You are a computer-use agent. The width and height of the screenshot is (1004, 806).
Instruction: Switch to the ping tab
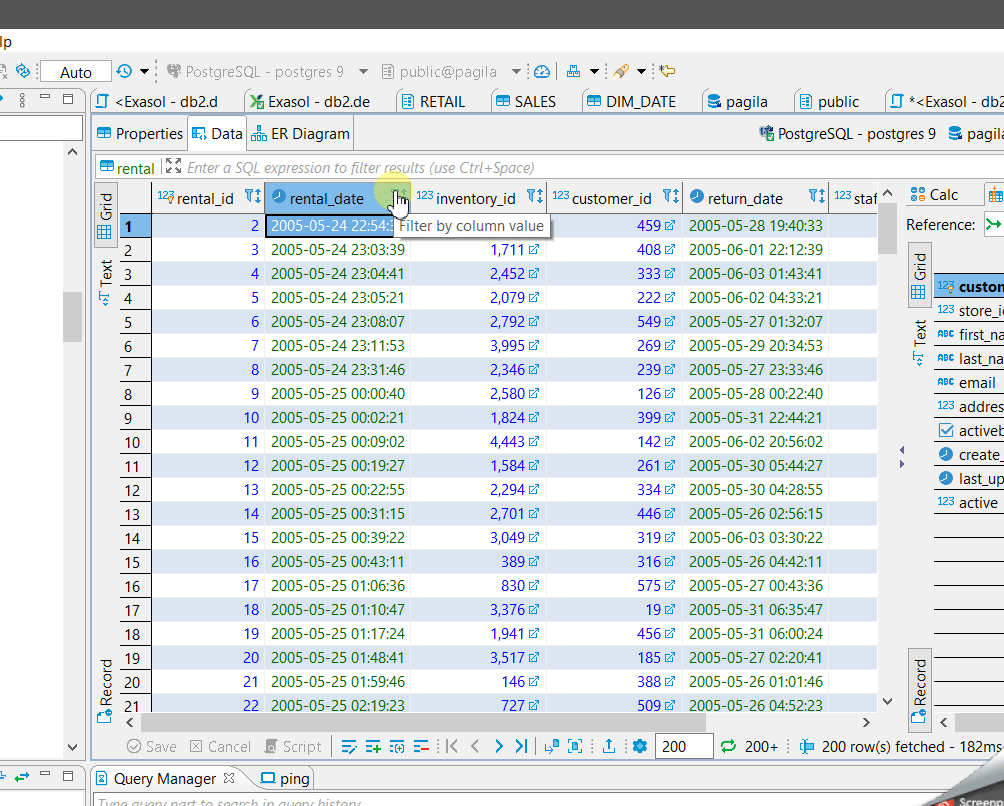(286, 778)
